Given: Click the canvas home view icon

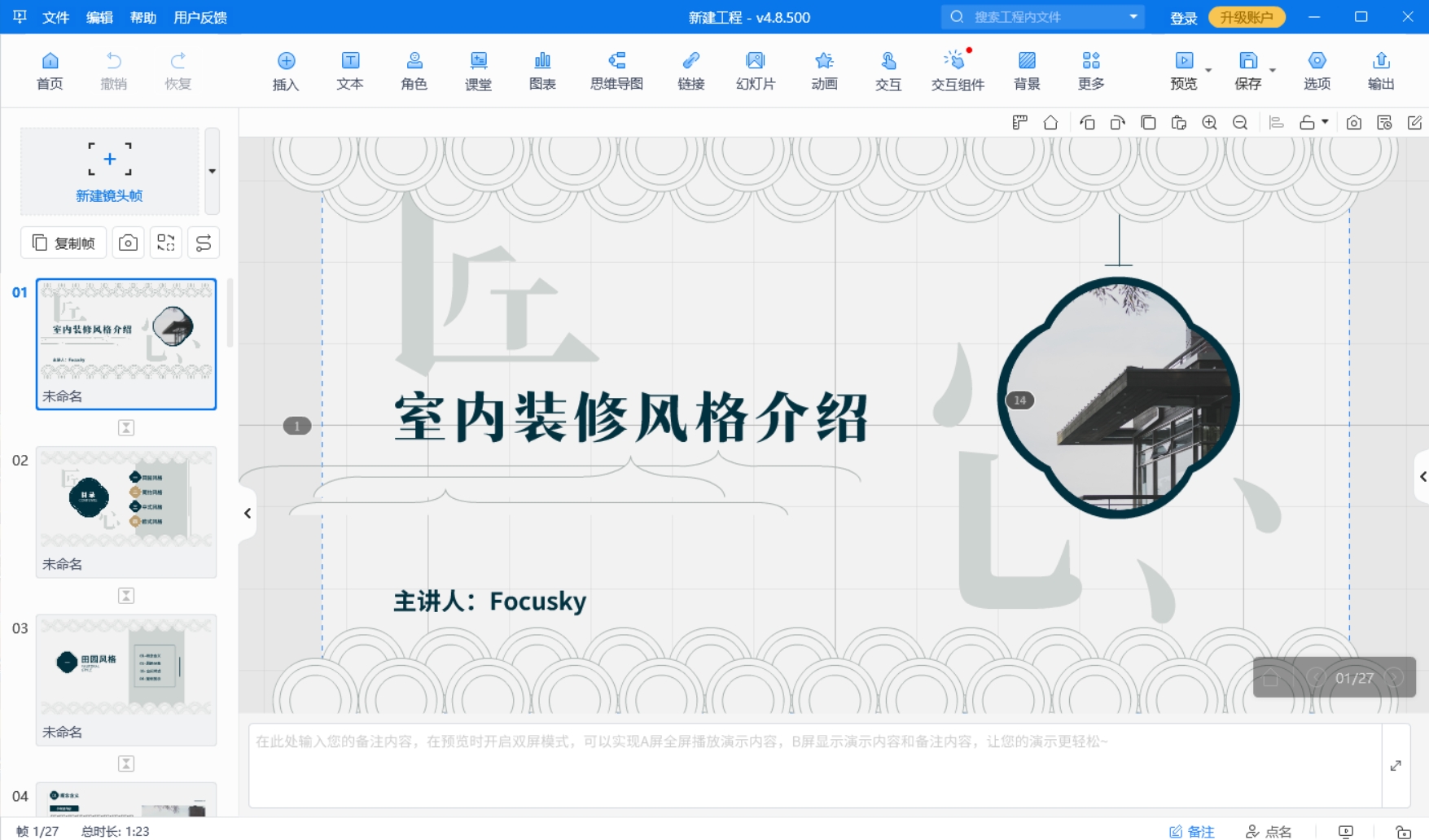Looking at the screenshot, I should click(x=1050, y=122).
